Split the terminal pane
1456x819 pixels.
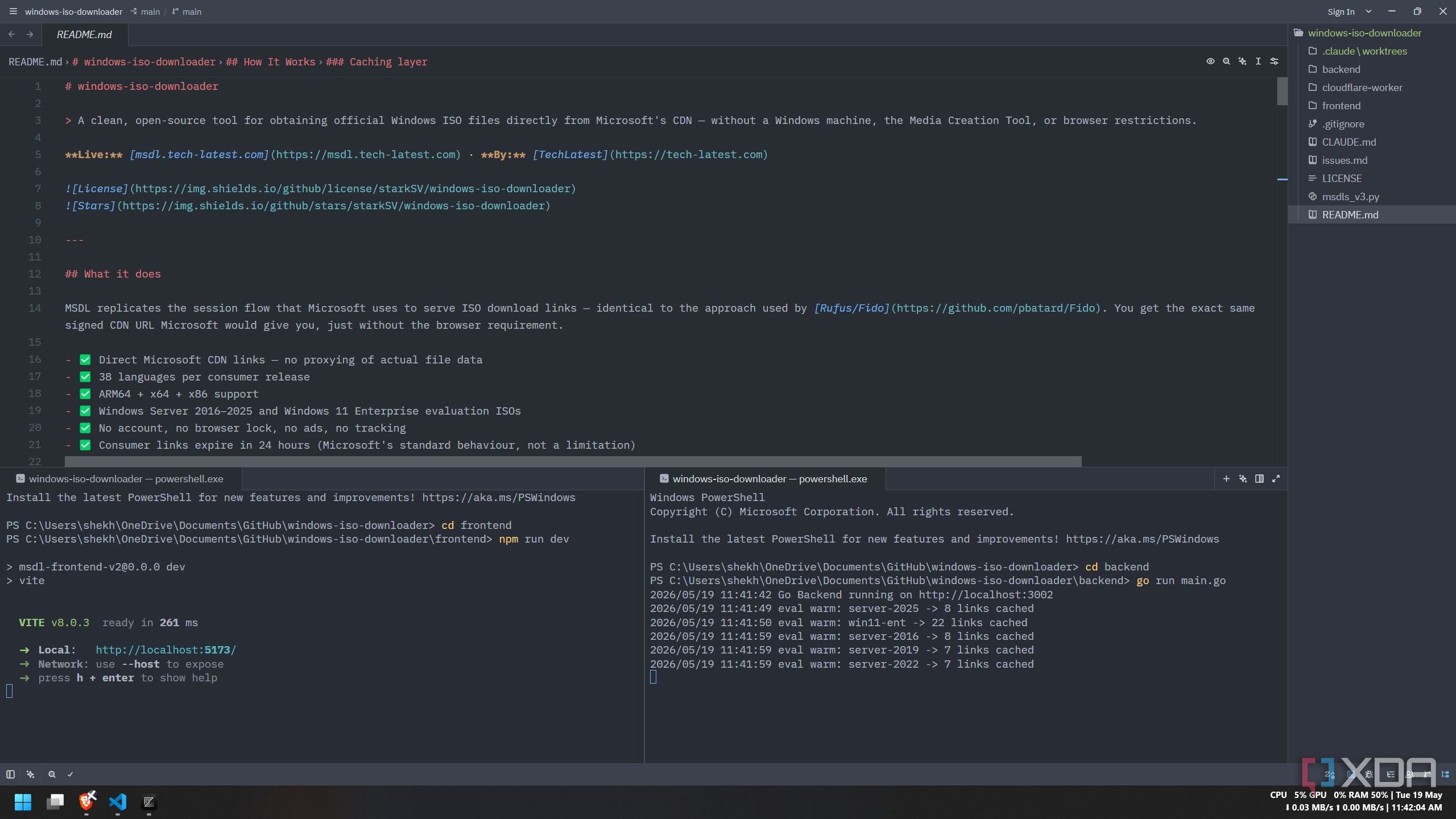(1259, 479)
